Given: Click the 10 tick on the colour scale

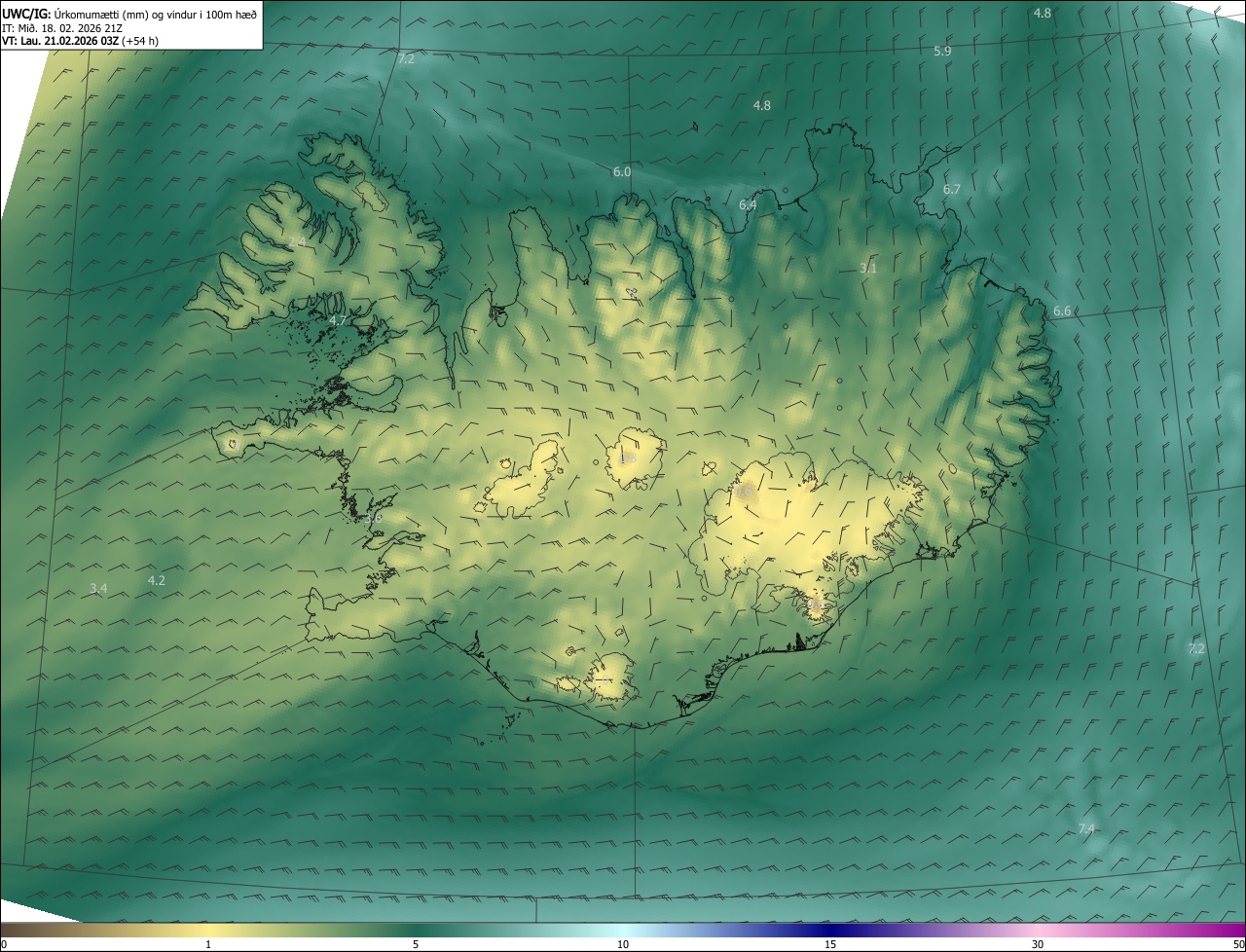Looking at the screenshot, I should (x=623, y=944).
